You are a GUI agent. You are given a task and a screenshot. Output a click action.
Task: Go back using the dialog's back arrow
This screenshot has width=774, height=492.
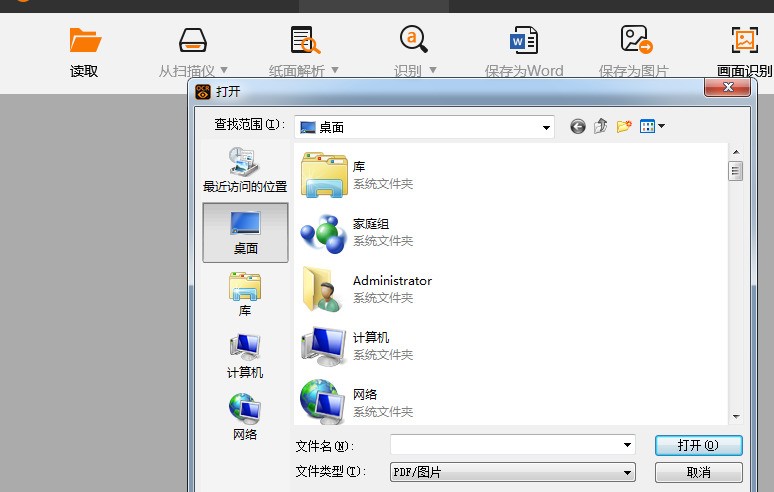(x=578, y=127)
